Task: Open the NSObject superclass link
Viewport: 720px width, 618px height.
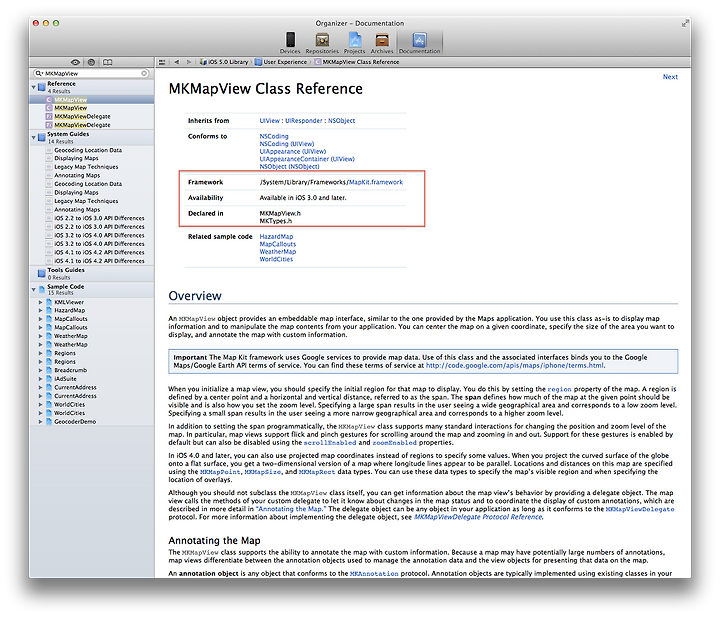Action: pos(341,121)
